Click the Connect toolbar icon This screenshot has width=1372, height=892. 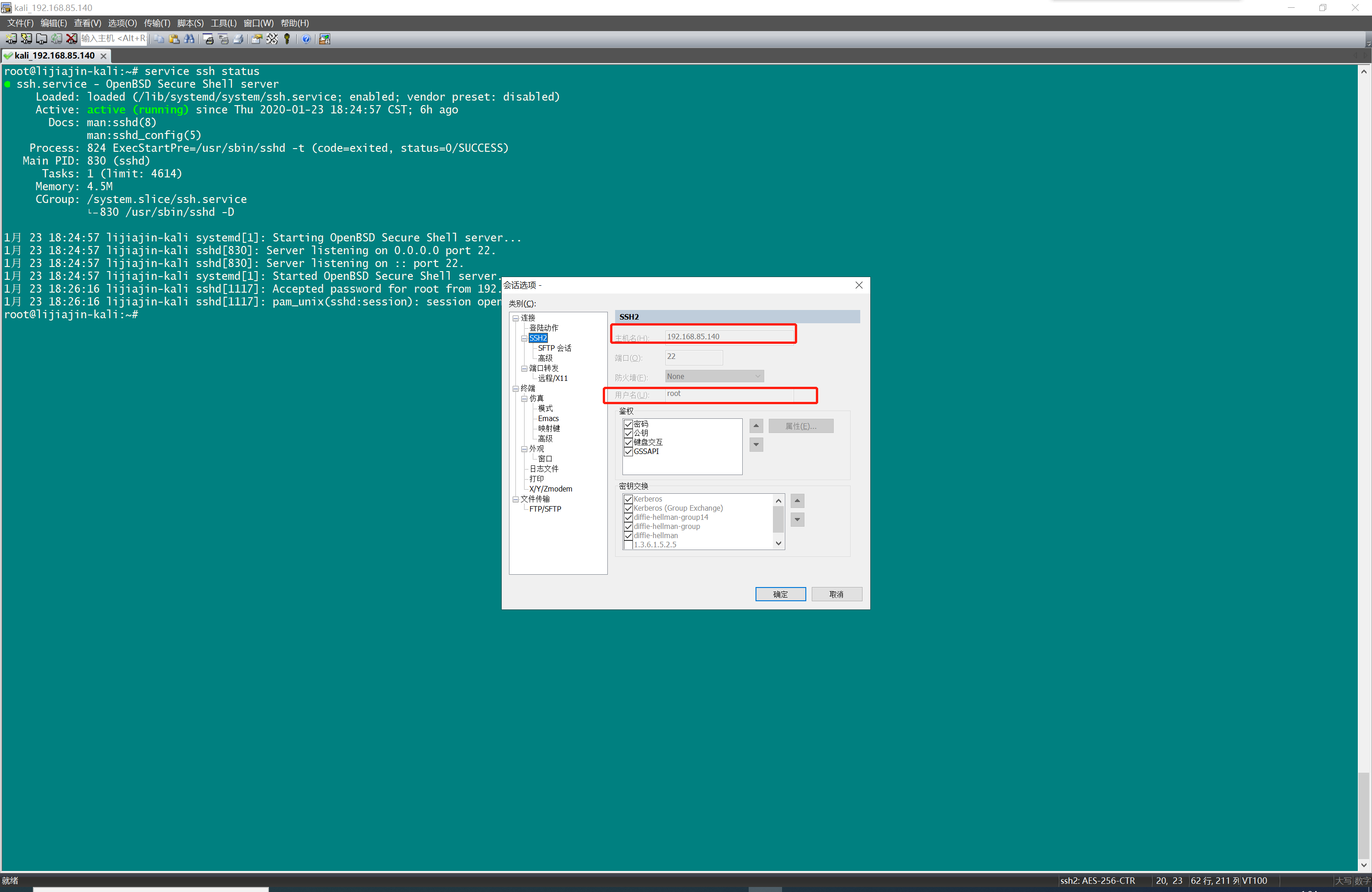pos(11,38)
